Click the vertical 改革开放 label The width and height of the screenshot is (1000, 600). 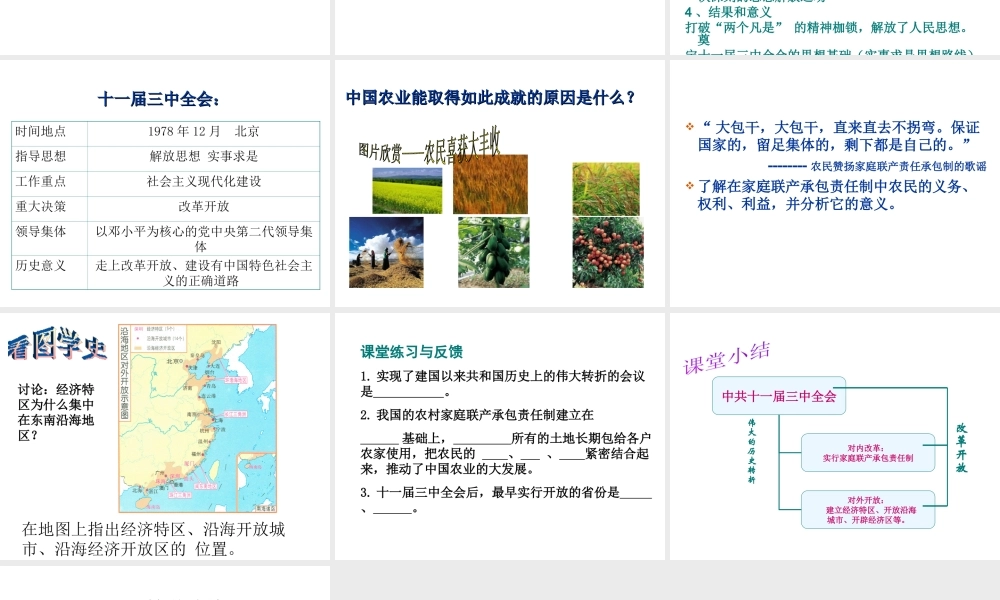point(961,448)
